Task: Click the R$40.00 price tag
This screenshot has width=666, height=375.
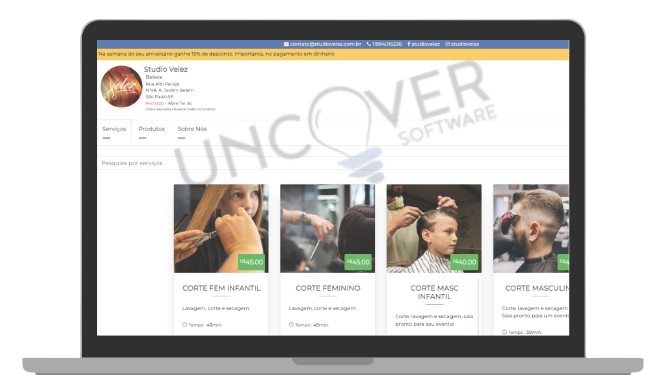Action: [464, 262]
